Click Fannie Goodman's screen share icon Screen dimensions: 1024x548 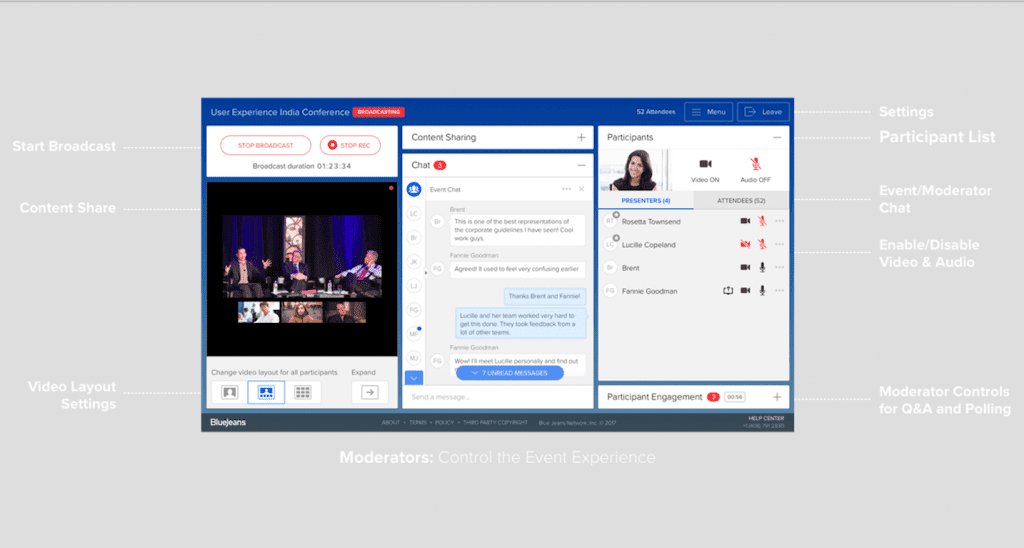(728, 291)
